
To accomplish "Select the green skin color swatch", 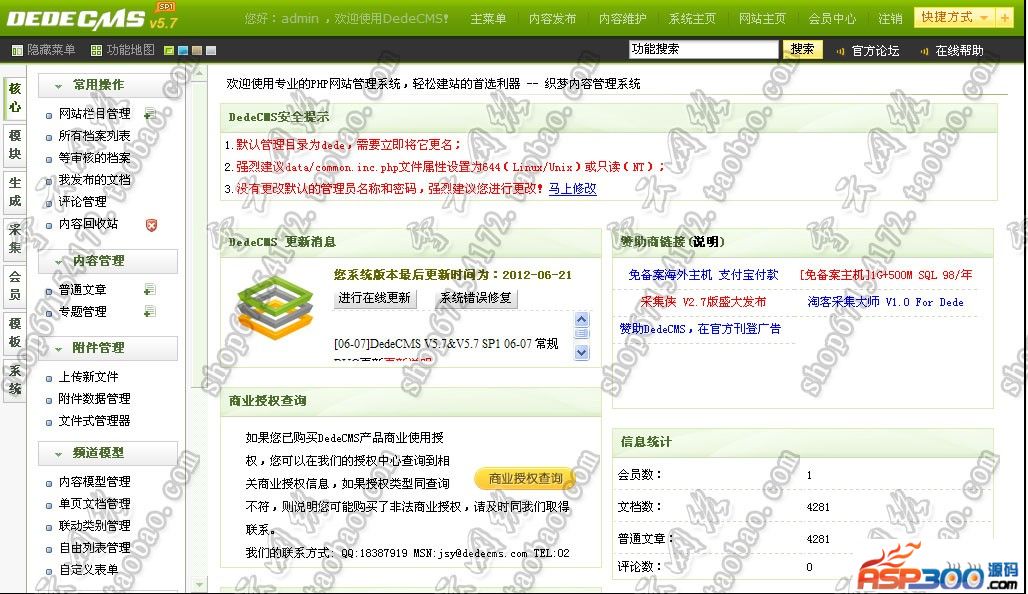I will (x=169, y=50).
